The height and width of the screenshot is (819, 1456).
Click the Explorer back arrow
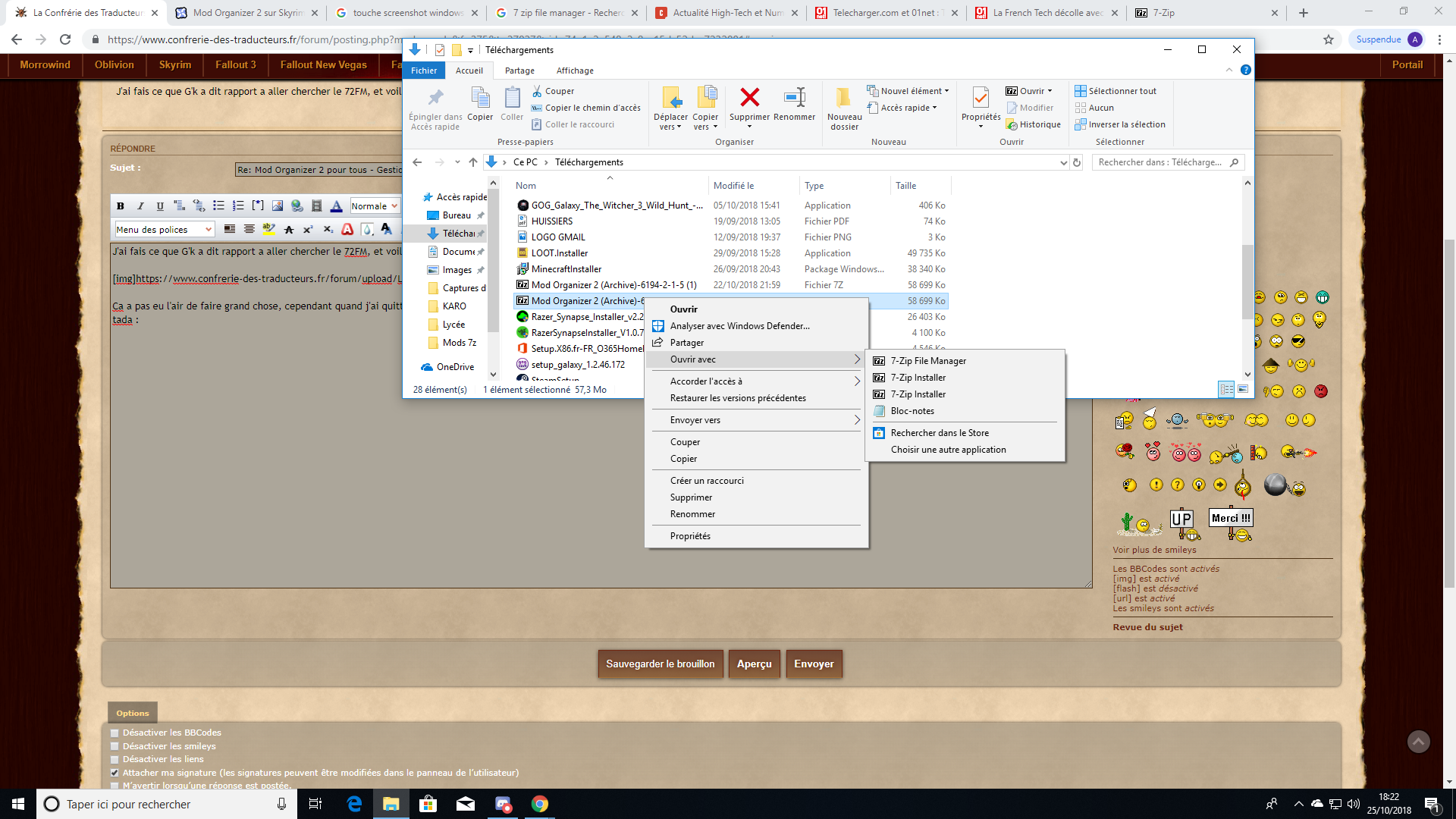coord(417,162)
